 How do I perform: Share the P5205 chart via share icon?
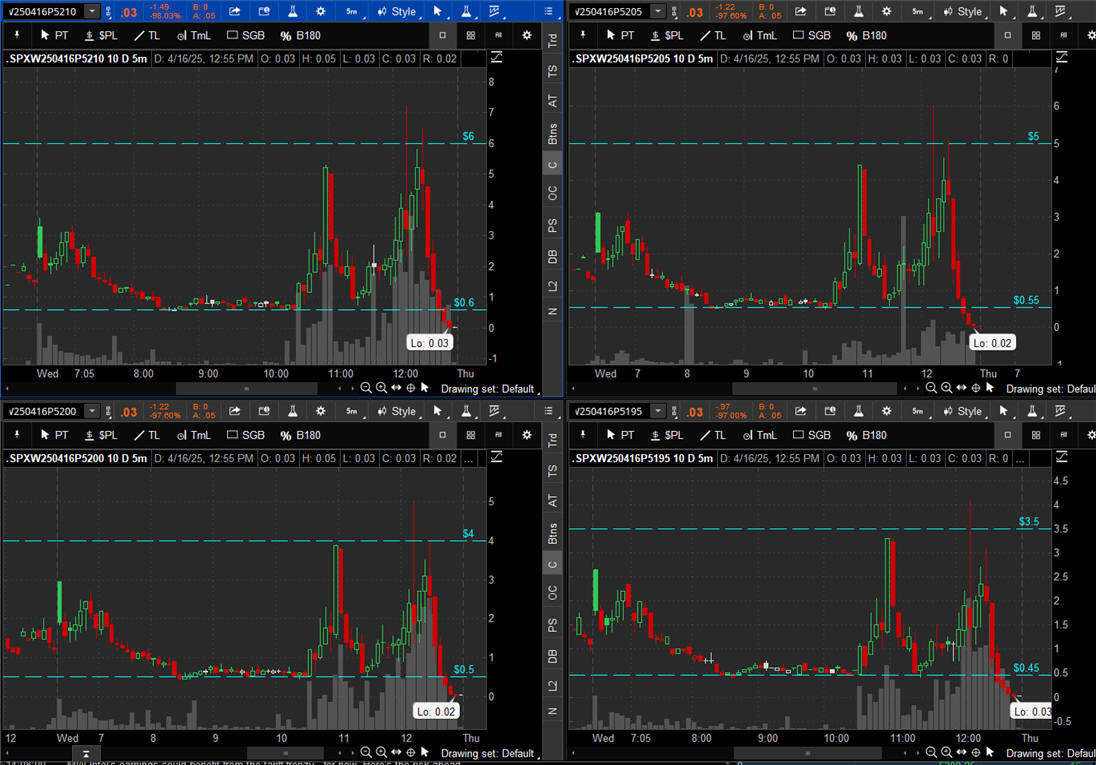(x=800, y=12)
